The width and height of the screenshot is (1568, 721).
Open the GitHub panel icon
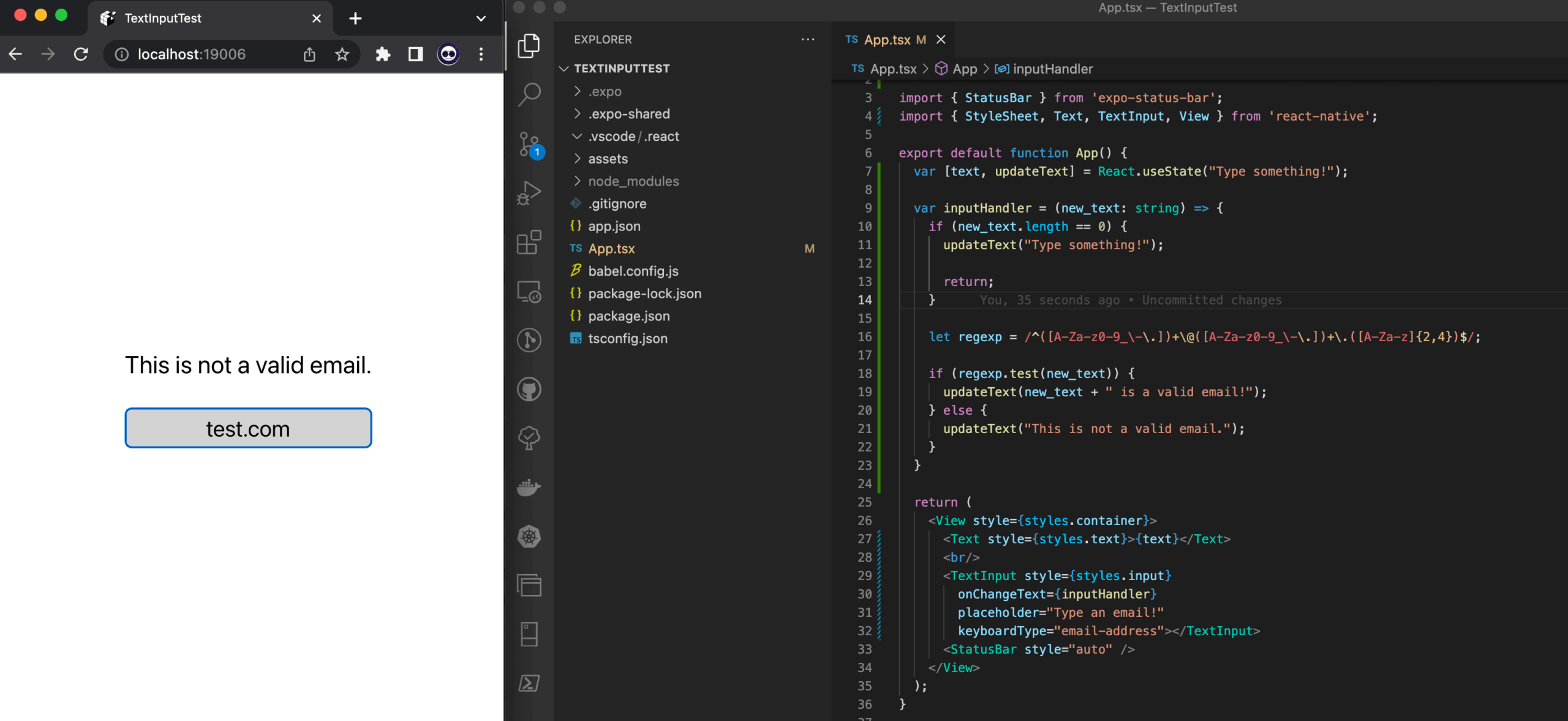[x=529, y=389]
